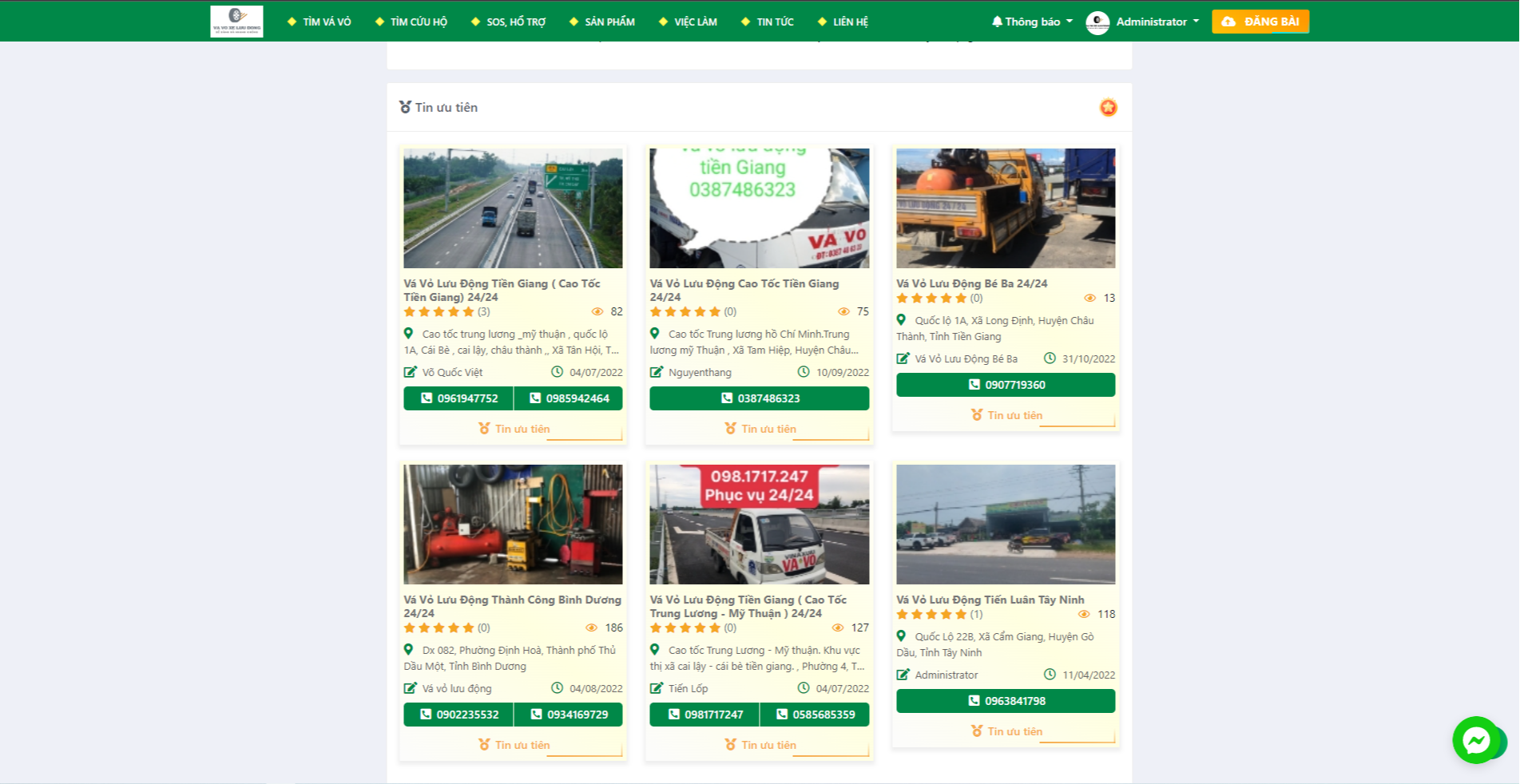Click the eye views icon showing 186

(592, 628)
